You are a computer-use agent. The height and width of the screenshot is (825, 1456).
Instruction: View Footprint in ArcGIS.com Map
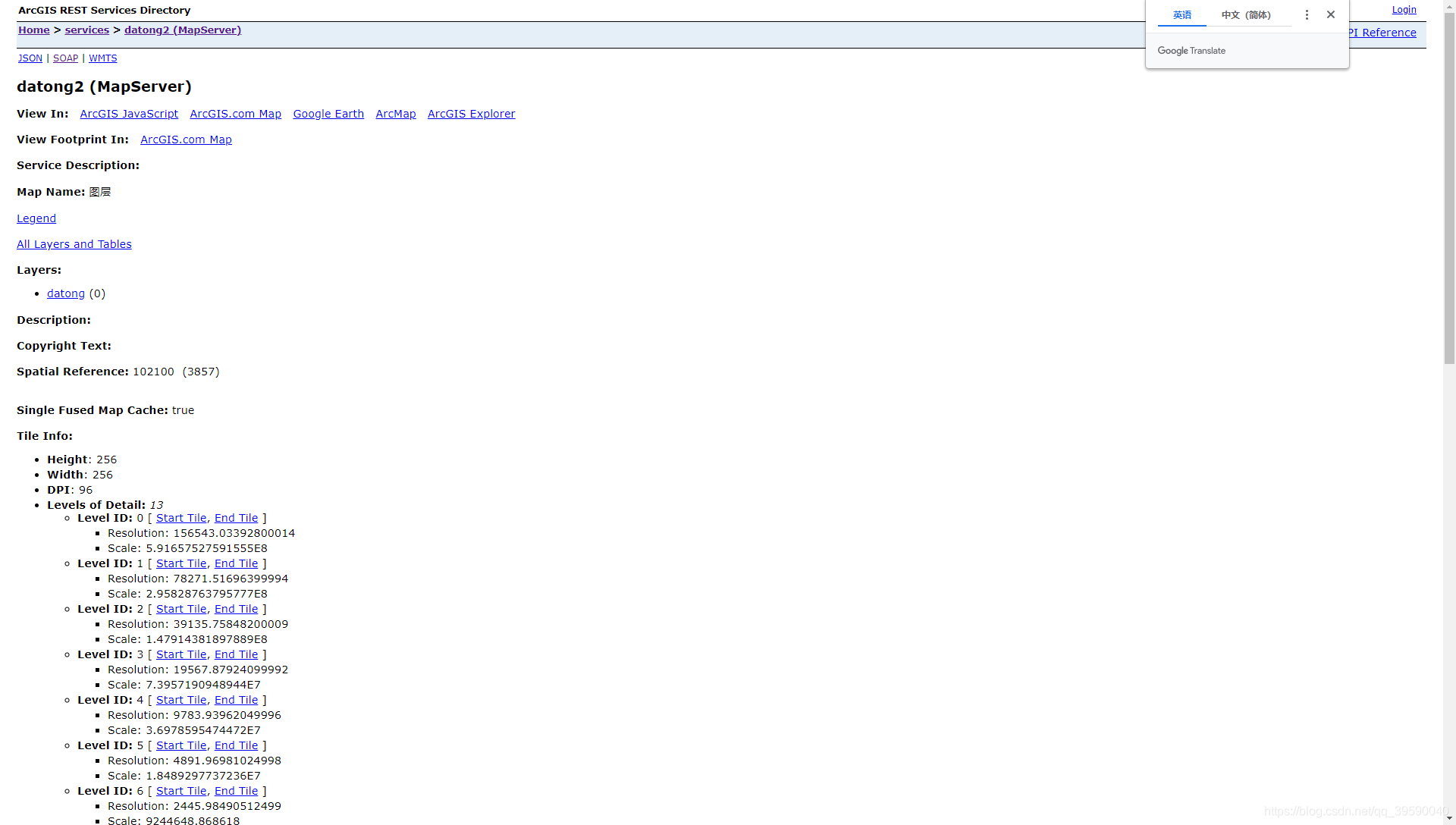click(x=186, y=139)
